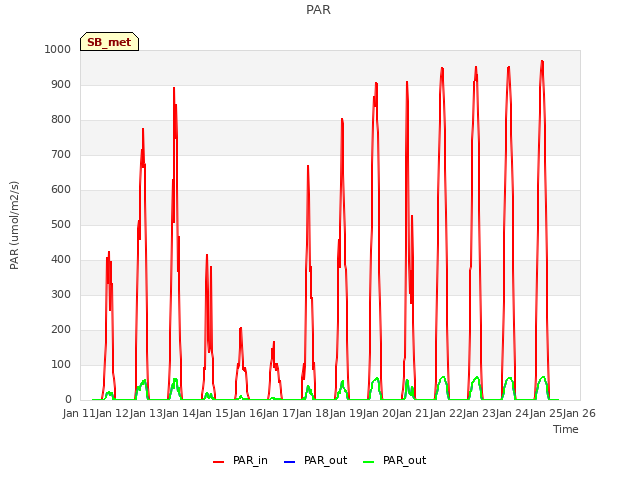Click the red PAR_in legend swatch
640x480 pixels.
point(219,462)
